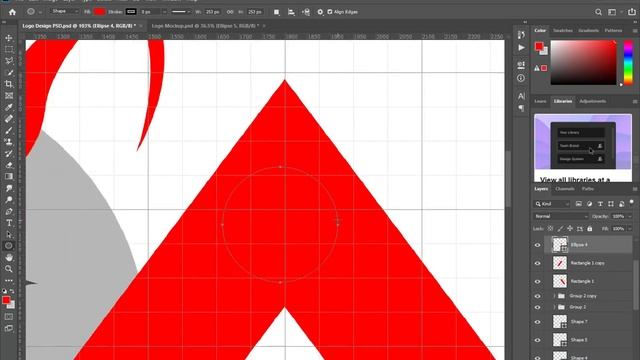Select the Horizontal Type tool

click(9, 223)
